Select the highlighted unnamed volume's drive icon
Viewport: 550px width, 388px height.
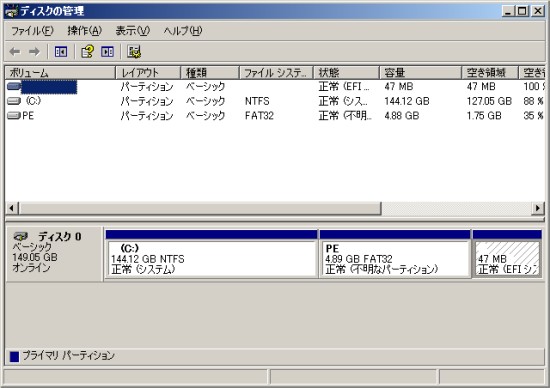(x=14, y=86)
